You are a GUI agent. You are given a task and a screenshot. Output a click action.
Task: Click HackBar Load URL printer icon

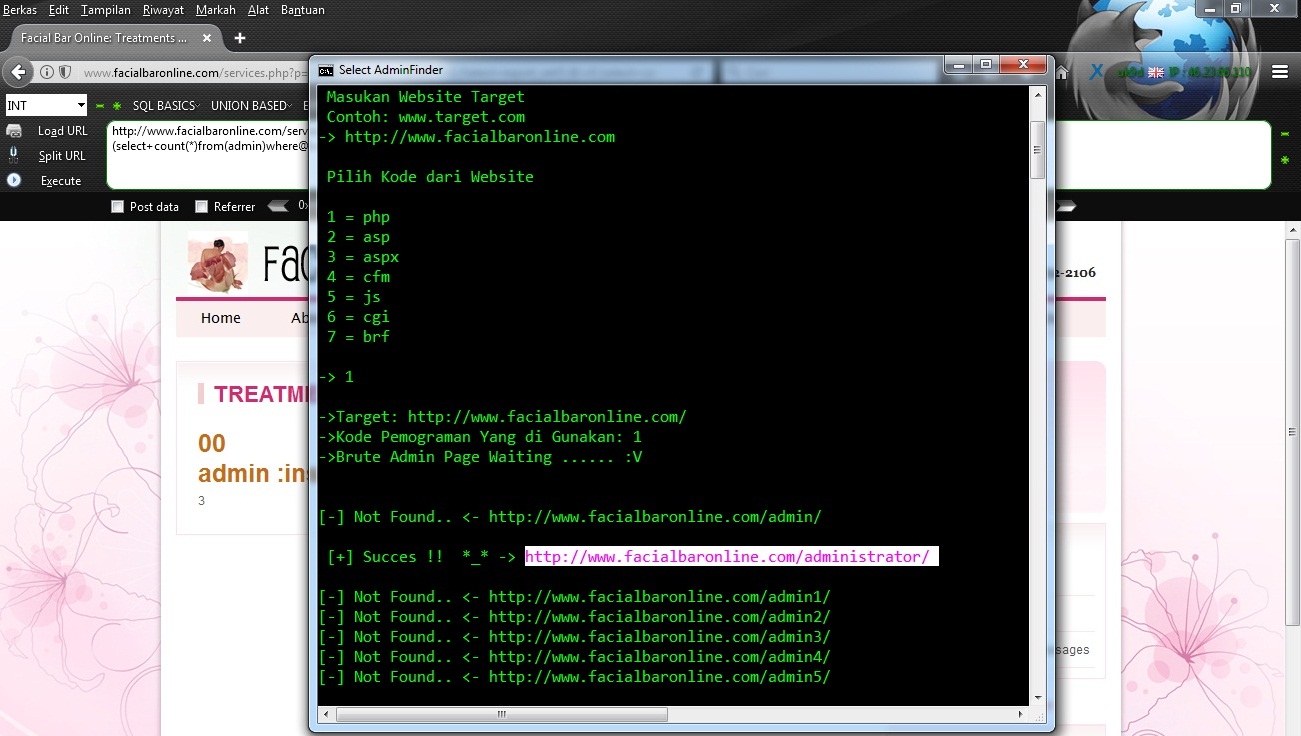[x=14, y=131]
